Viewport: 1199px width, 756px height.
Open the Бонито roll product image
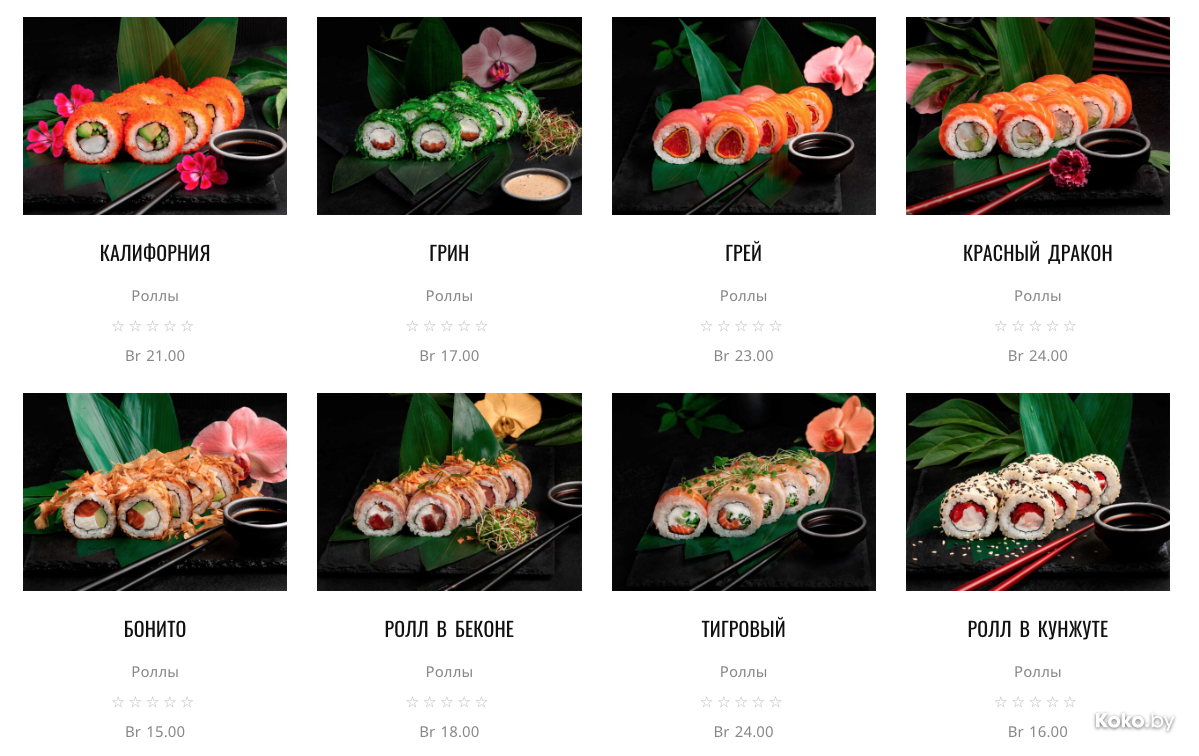pyautogui.click(x=154, y=492)
